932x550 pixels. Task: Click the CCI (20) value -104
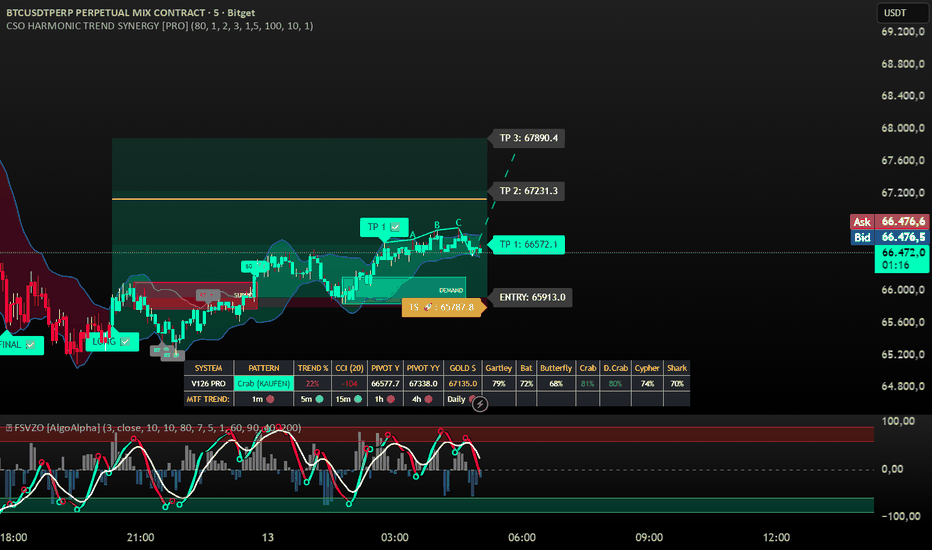(350, 384)
